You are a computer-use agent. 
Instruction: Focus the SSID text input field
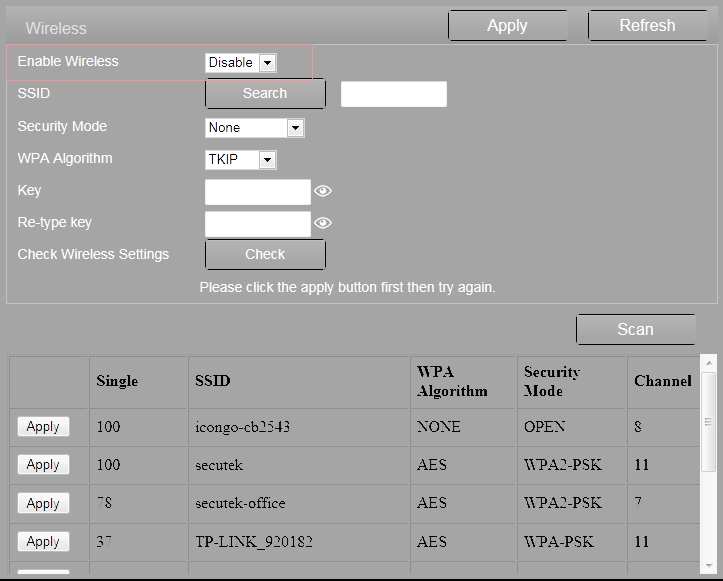[x=394, y=94]
